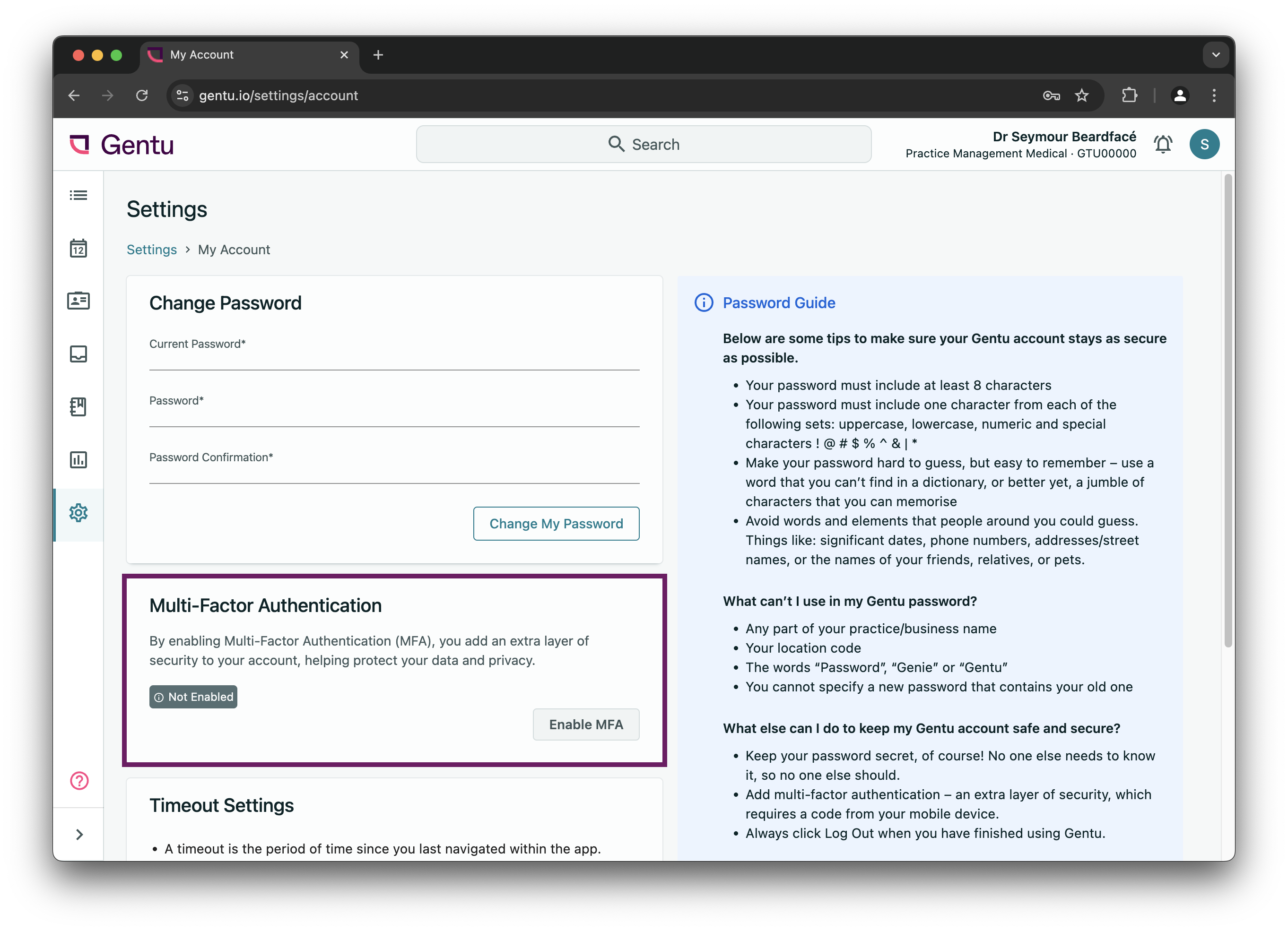This screenshot has height=931, width=1288.
Task: Open the inbox tray icon
Action: [x=78, y=353]
